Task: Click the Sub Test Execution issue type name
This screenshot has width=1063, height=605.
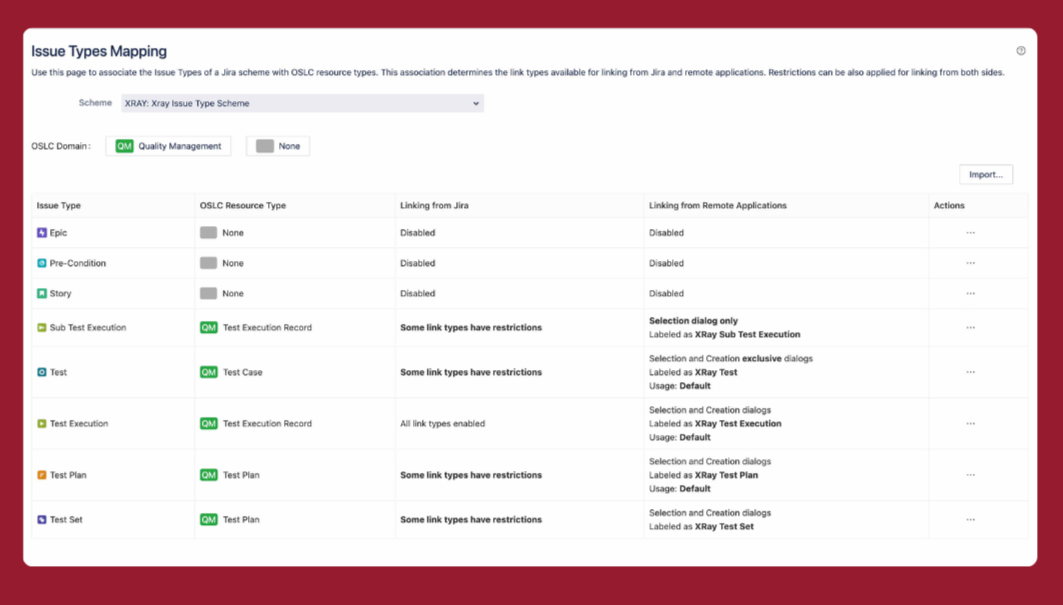Action: [x=87, y=328]
